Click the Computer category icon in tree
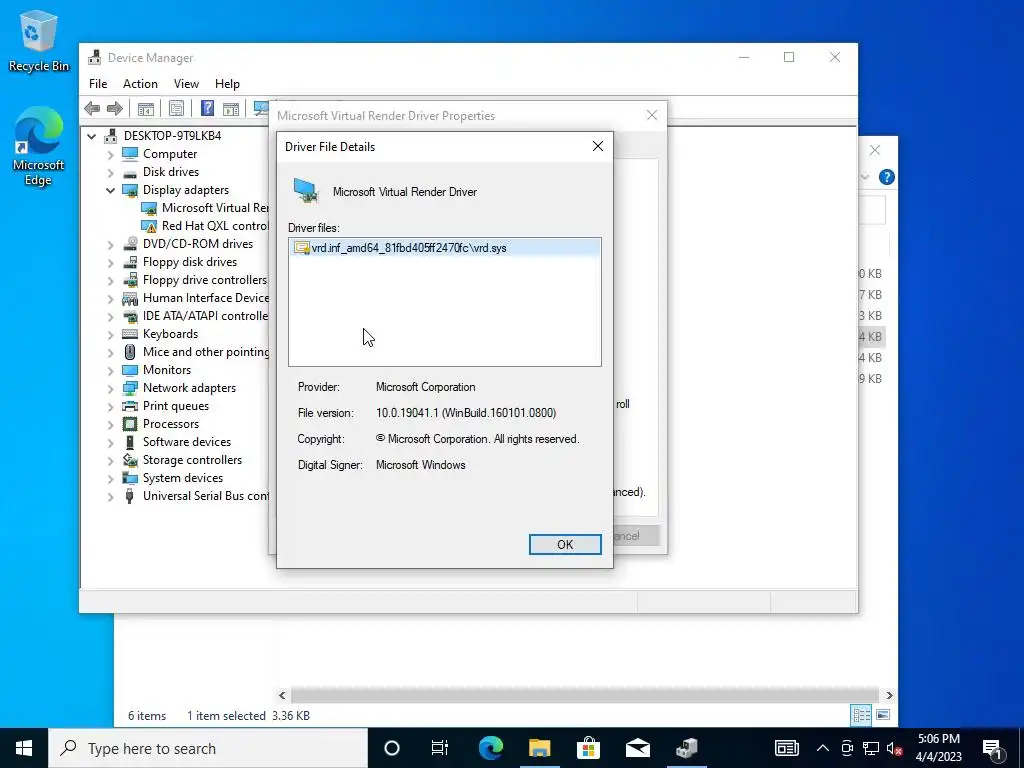The image size is (1024, 768). [130, 154]
